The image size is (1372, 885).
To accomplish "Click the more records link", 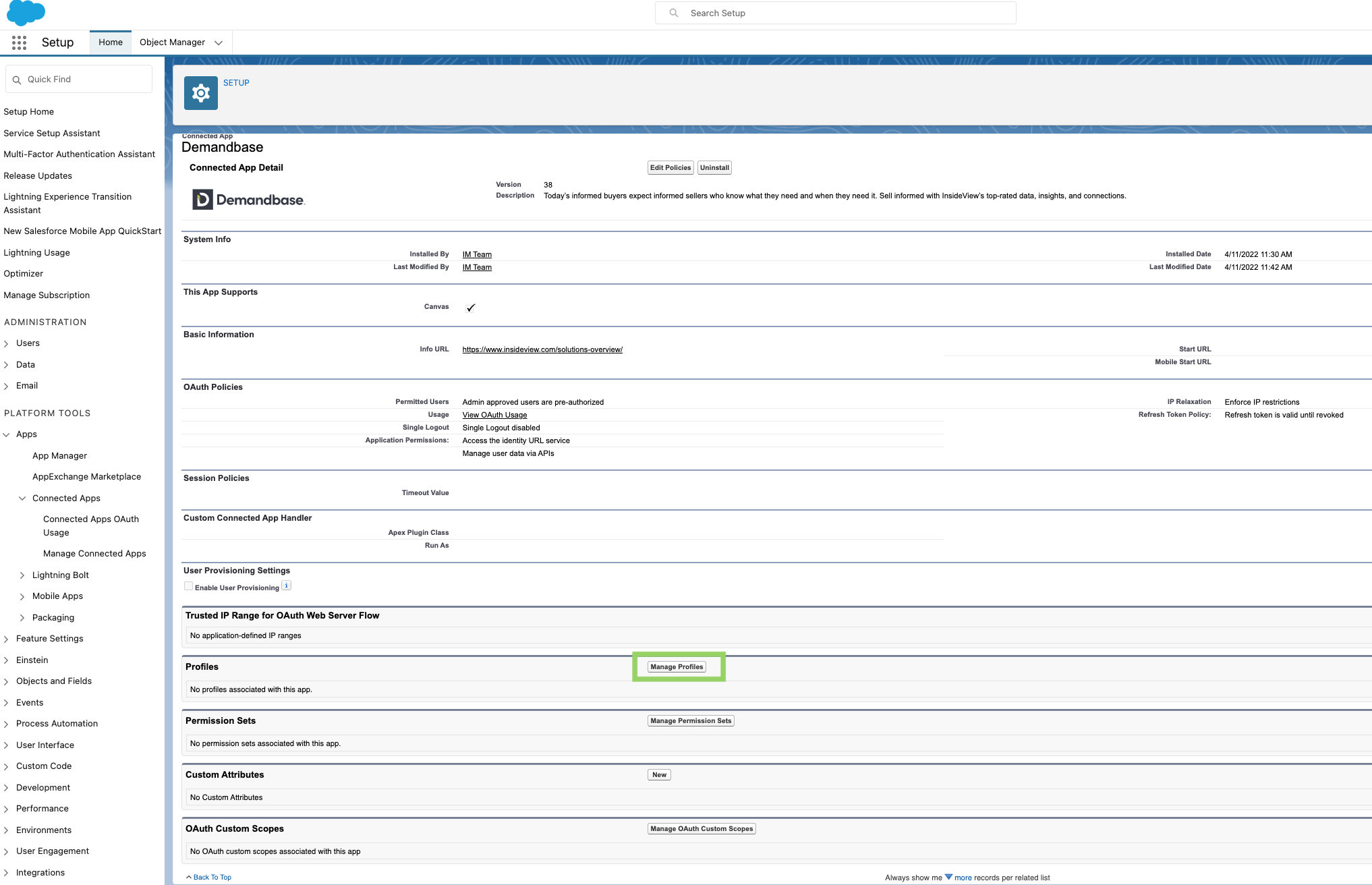I will 963,878.
